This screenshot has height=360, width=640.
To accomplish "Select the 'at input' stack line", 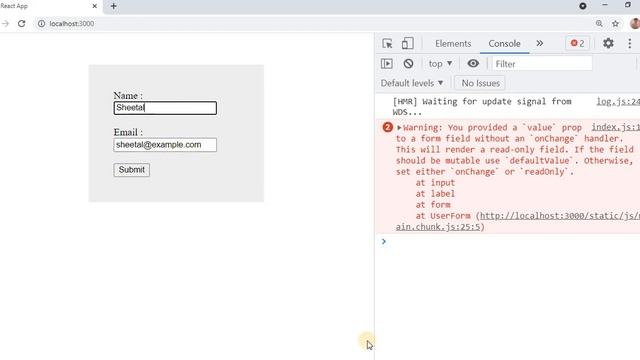I will 435,182.
